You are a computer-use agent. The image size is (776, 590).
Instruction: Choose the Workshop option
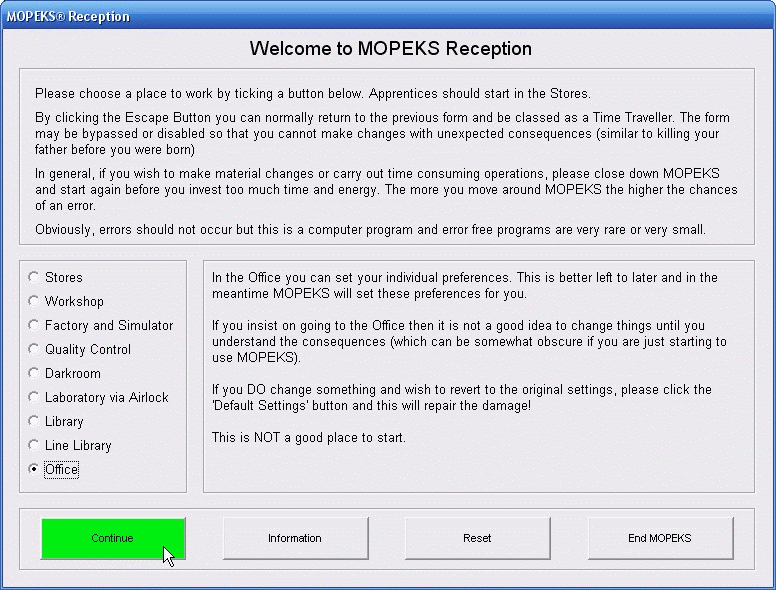click(x=66, y=301)
